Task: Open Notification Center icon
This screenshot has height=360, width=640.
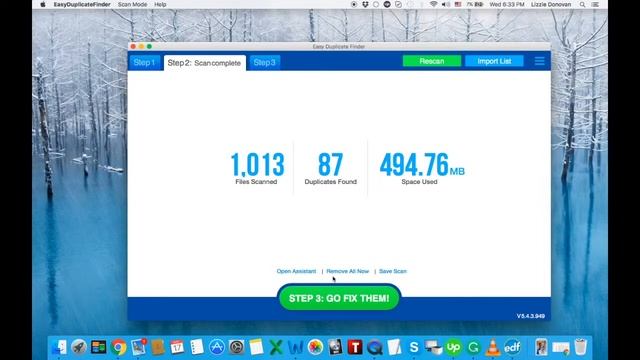Action: [x=595, y=4]
